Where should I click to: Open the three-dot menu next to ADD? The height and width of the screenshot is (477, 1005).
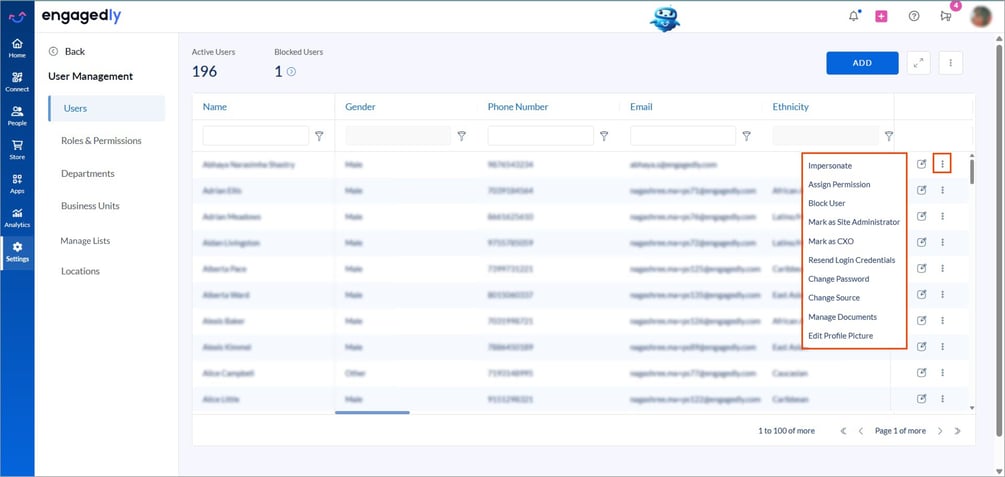(x=951, y=63)
